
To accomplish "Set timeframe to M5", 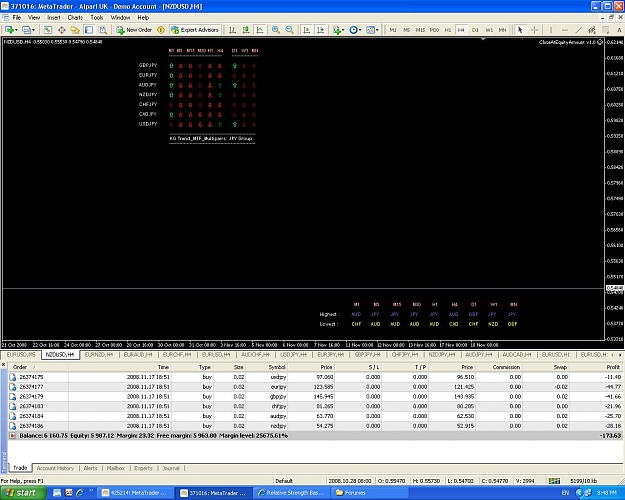I will 407,30.
